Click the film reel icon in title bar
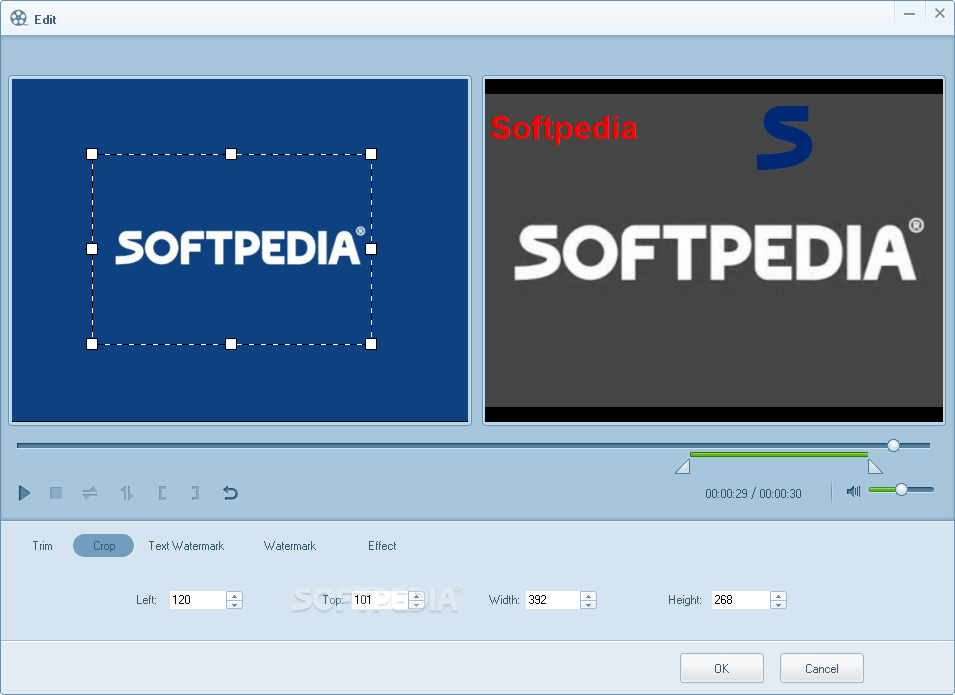 tap(18, 18)
